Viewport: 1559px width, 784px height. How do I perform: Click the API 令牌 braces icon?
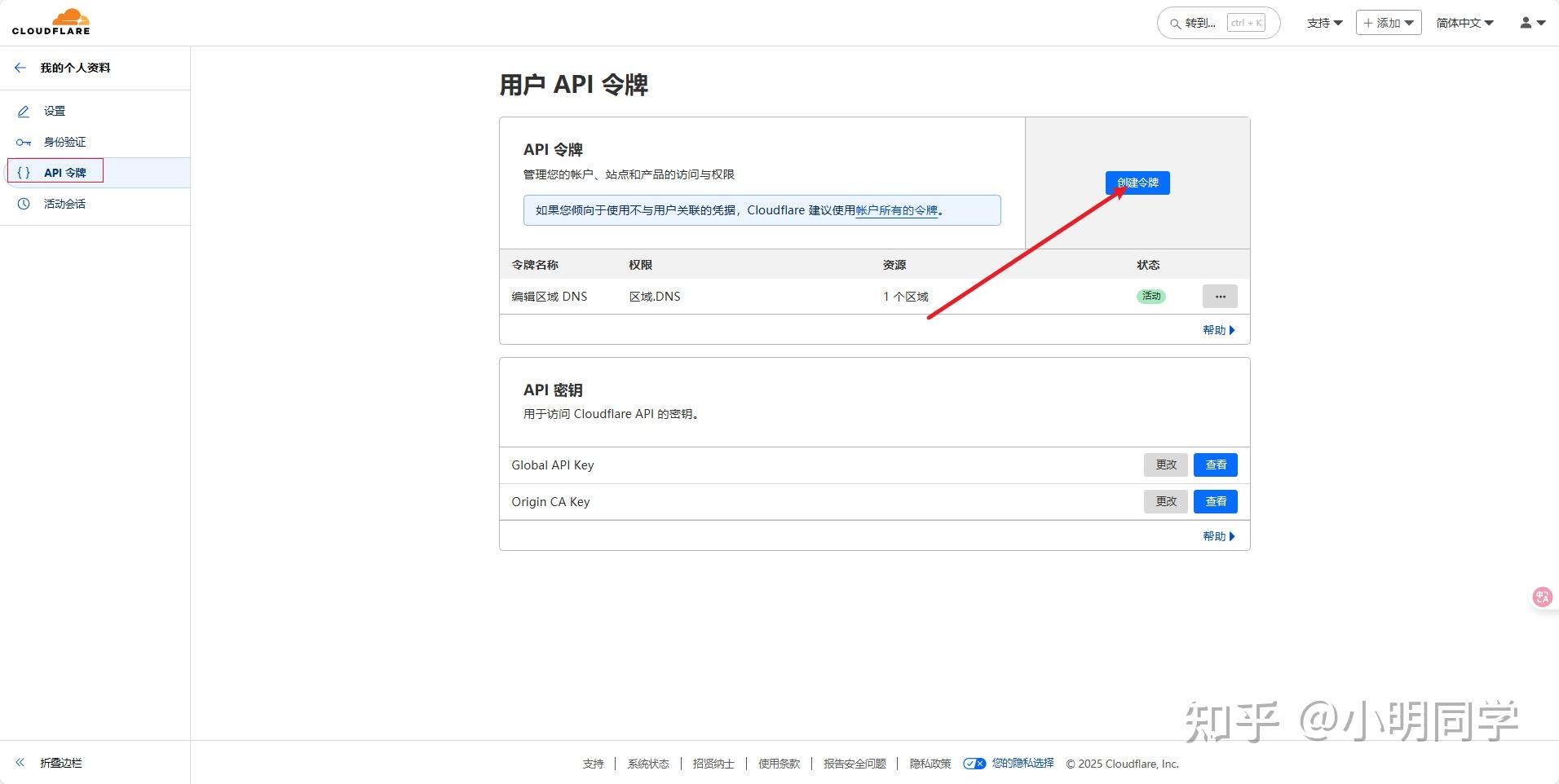(x=24, y=172)
